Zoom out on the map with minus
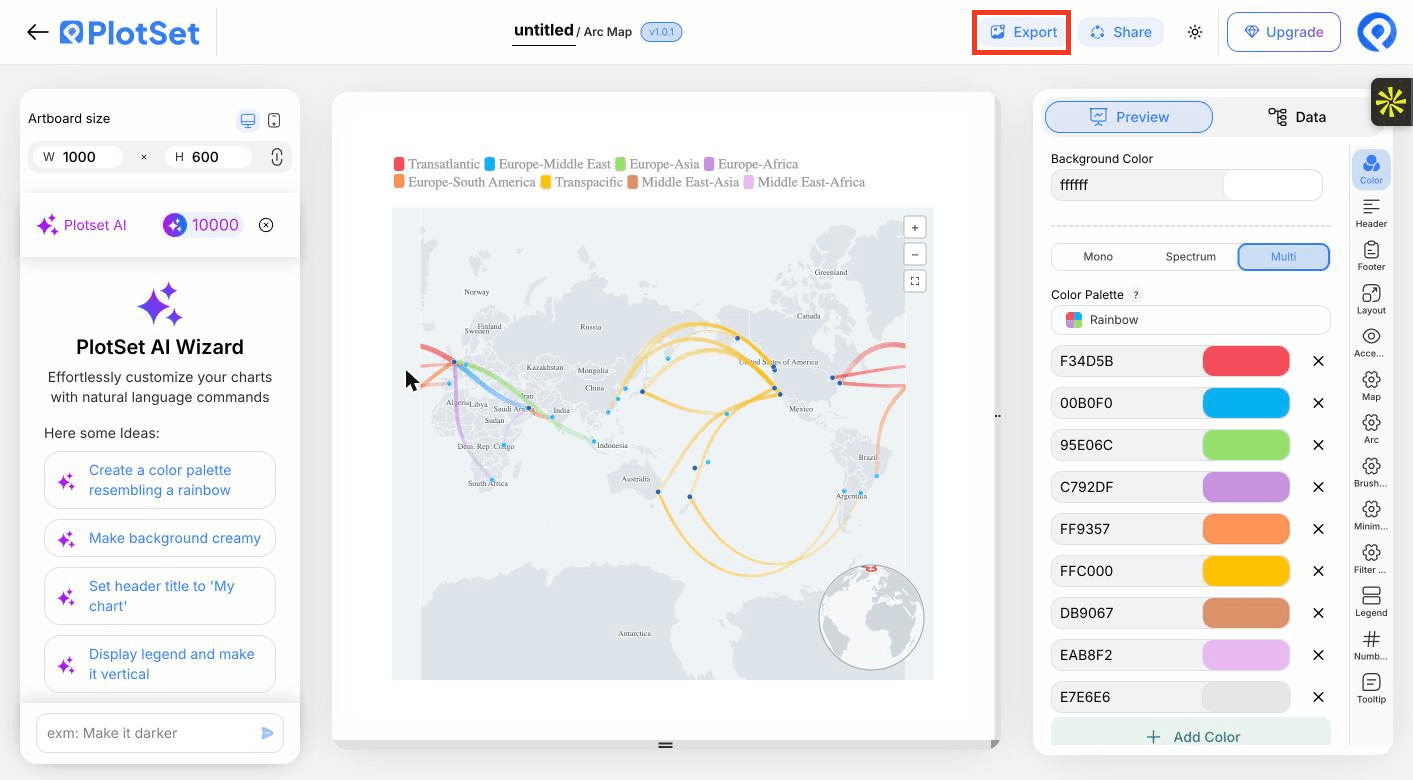Screen dimensions: 1413x780 coord(914,254)
